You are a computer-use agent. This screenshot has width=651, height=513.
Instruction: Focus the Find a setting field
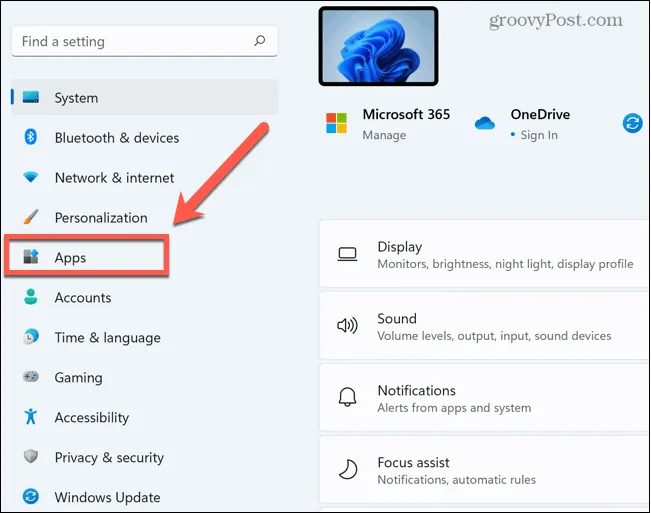pyautogui.click(x=144, y=41)
